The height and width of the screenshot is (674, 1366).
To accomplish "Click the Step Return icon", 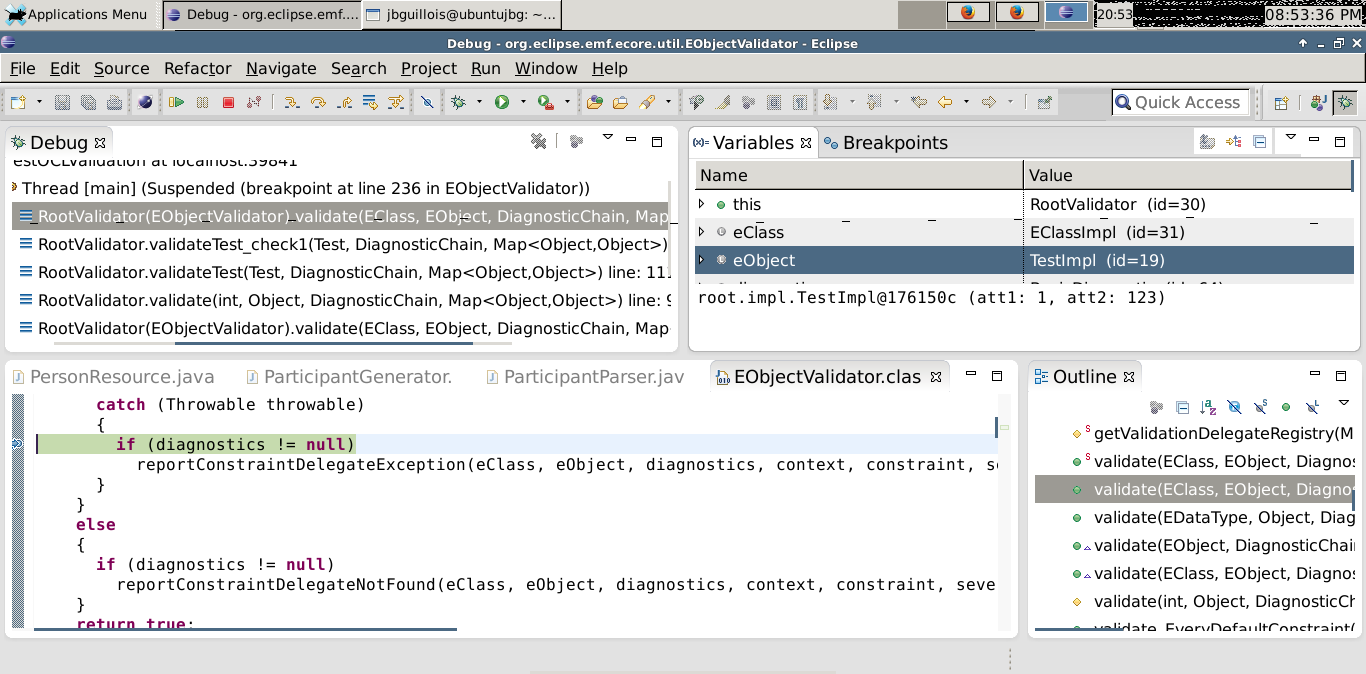I will click(344, 102).
